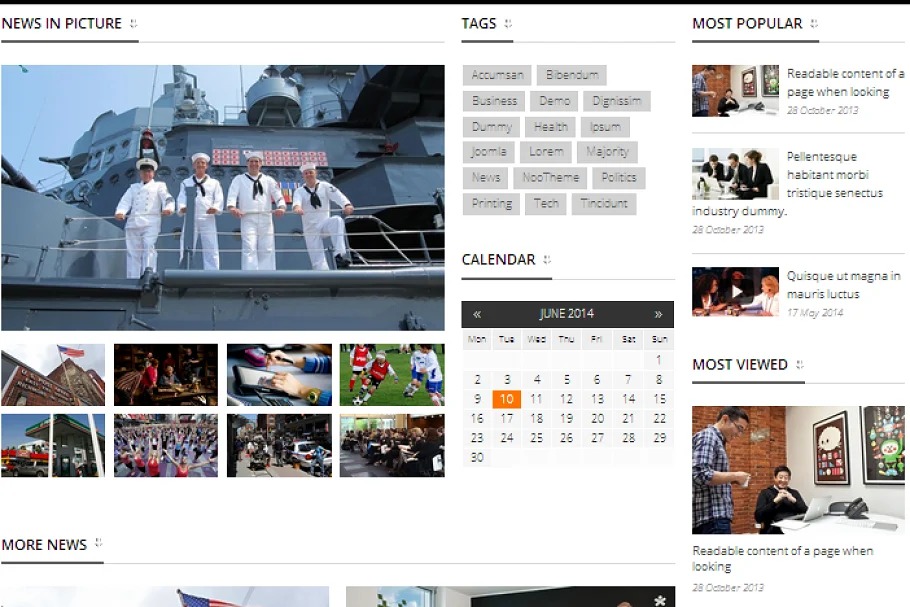Viewport: 910px width, 607px height.
Task: Select the highlighted date 10 in the calendar
Action: pos(507,399)
